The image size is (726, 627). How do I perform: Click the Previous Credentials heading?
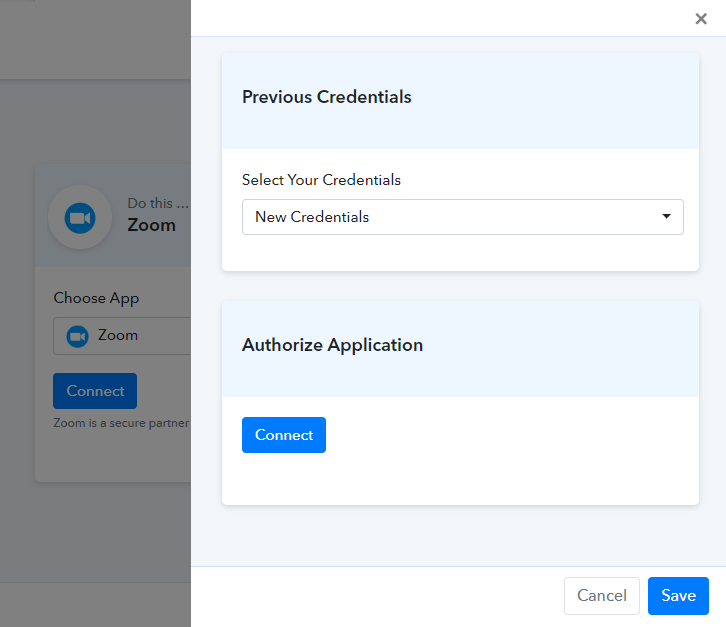click(326, 97)
